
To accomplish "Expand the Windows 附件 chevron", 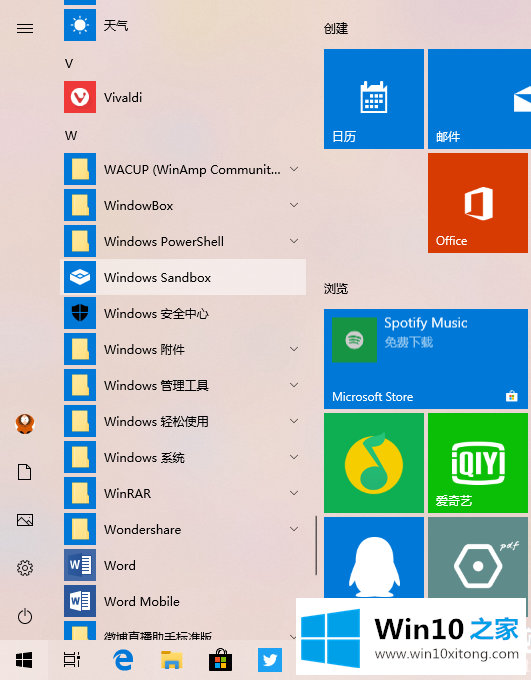I will click(x=294, y=349).
